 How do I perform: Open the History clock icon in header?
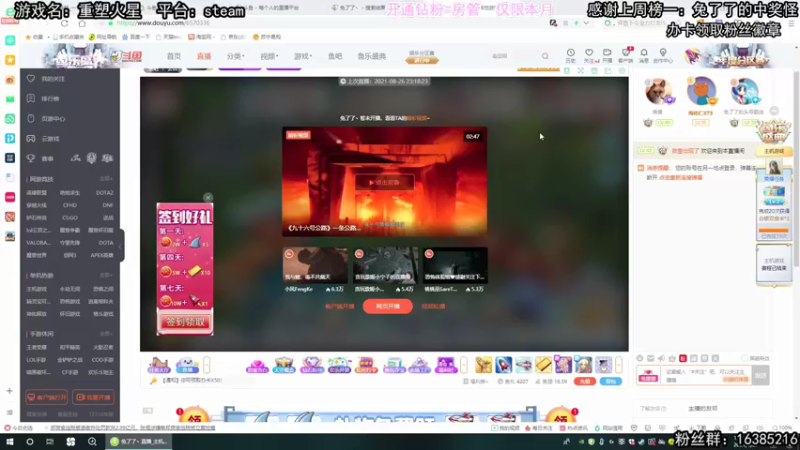click(x=570, y=53)
